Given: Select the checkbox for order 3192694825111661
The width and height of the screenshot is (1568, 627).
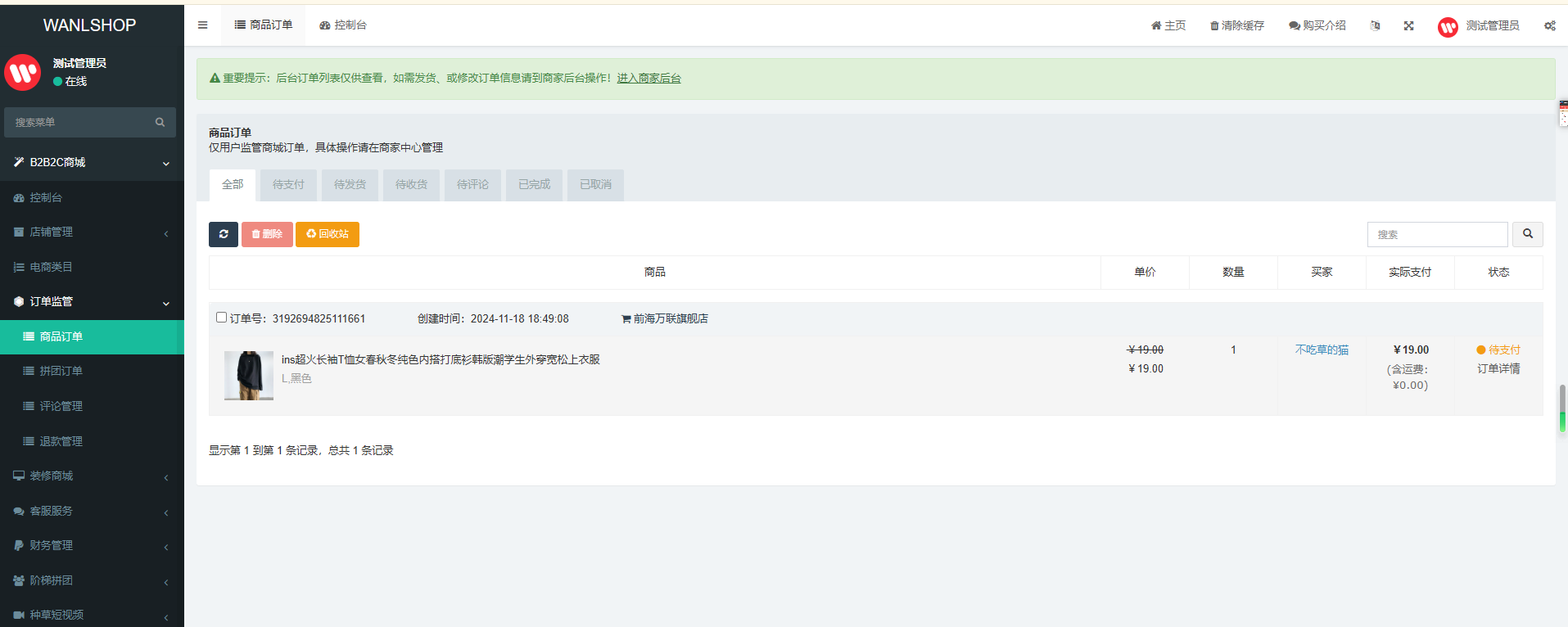Looking at the screenshot, I should tap(221, 318).
